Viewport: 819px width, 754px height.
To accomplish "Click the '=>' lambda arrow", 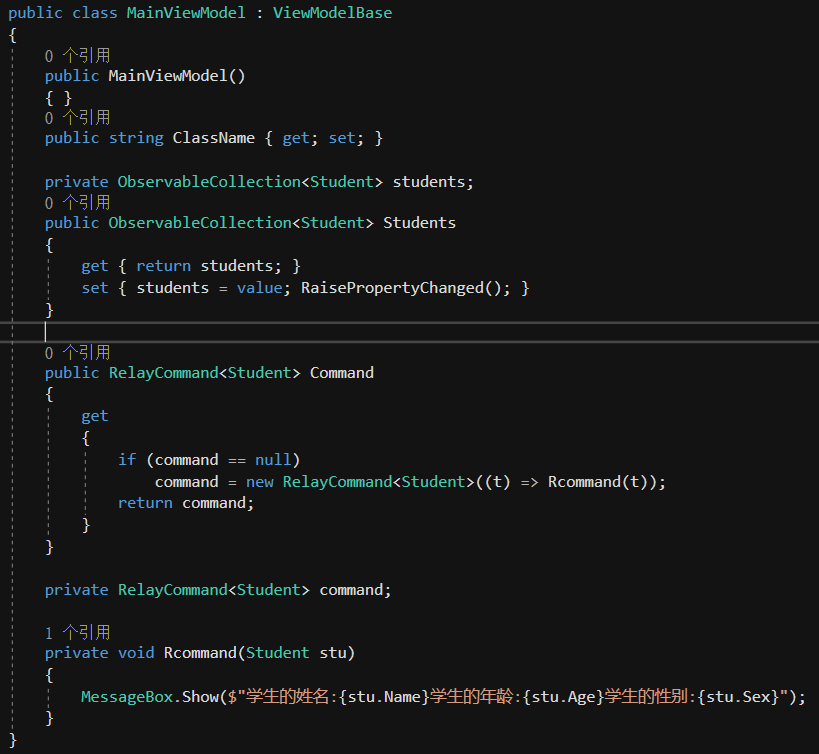I will (x=529, y=482).
